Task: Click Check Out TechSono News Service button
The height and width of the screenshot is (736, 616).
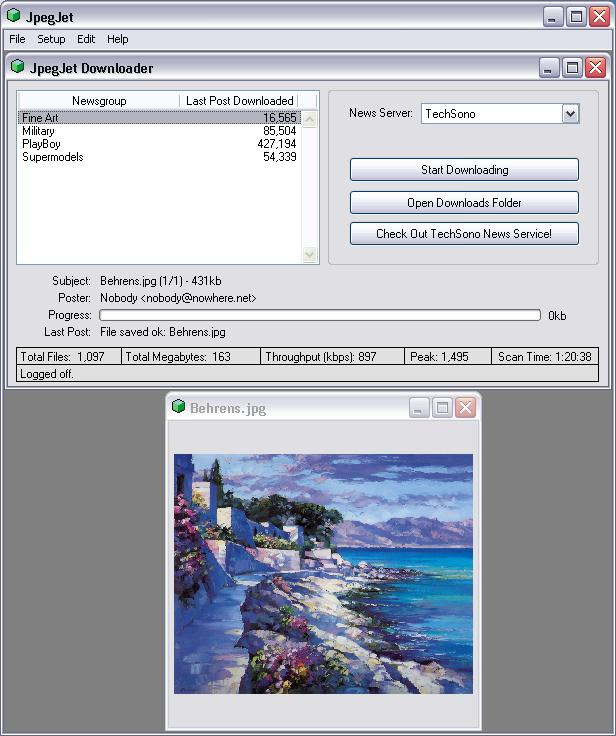Action: coord(464,233)
